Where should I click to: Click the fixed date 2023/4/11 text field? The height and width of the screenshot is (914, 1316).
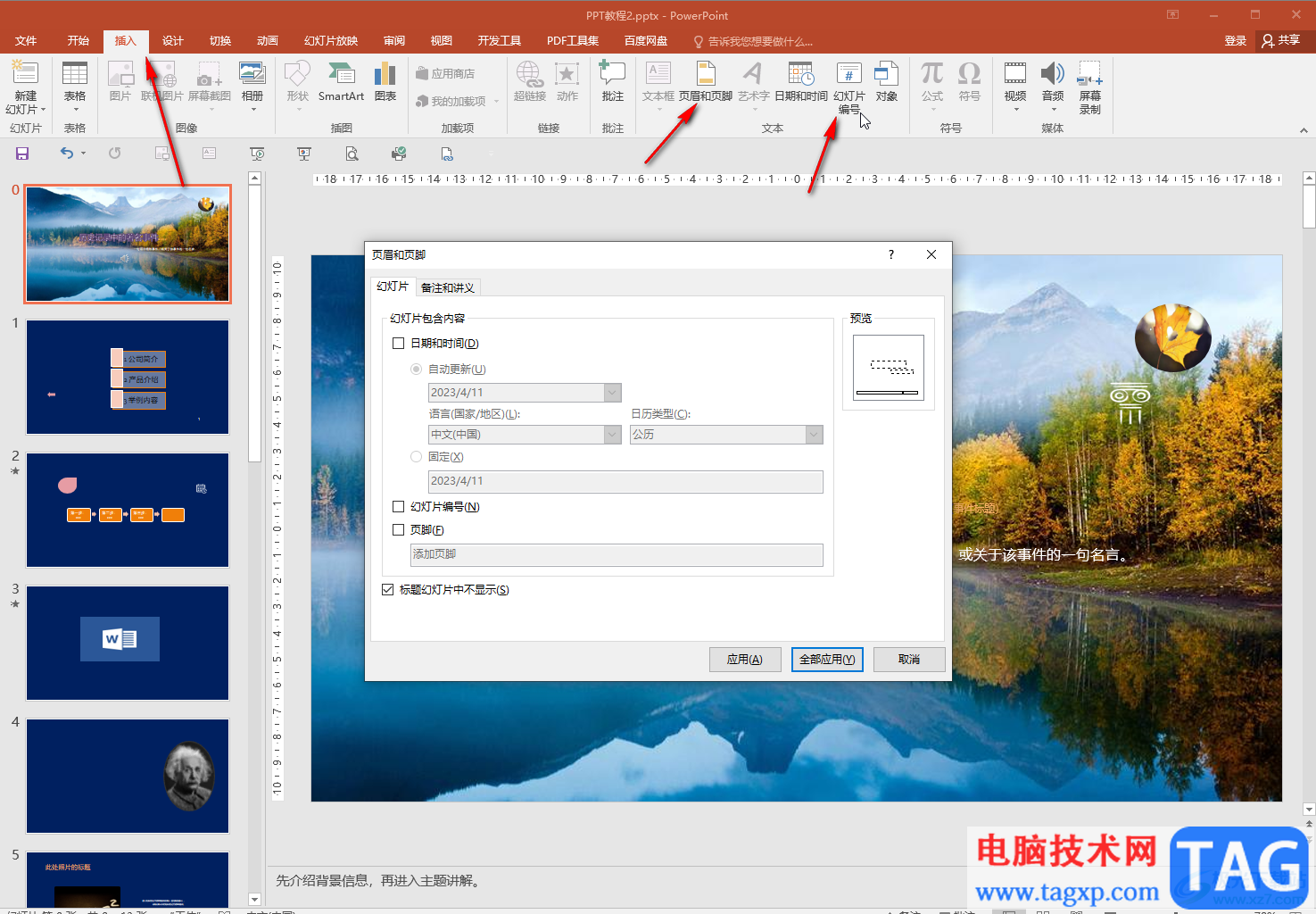625,481
